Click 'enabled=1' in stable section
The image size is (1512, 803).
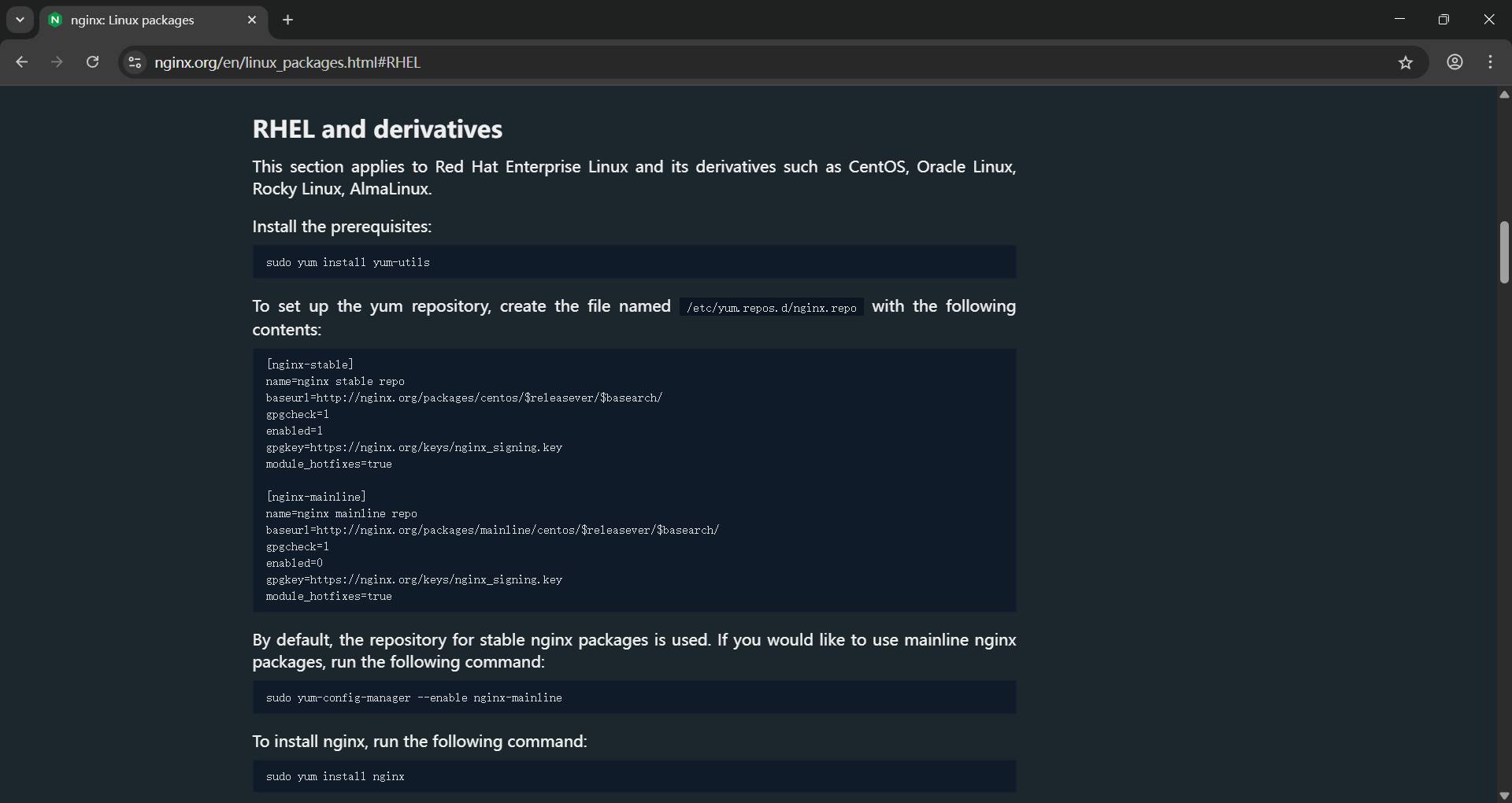click(294, 431)
